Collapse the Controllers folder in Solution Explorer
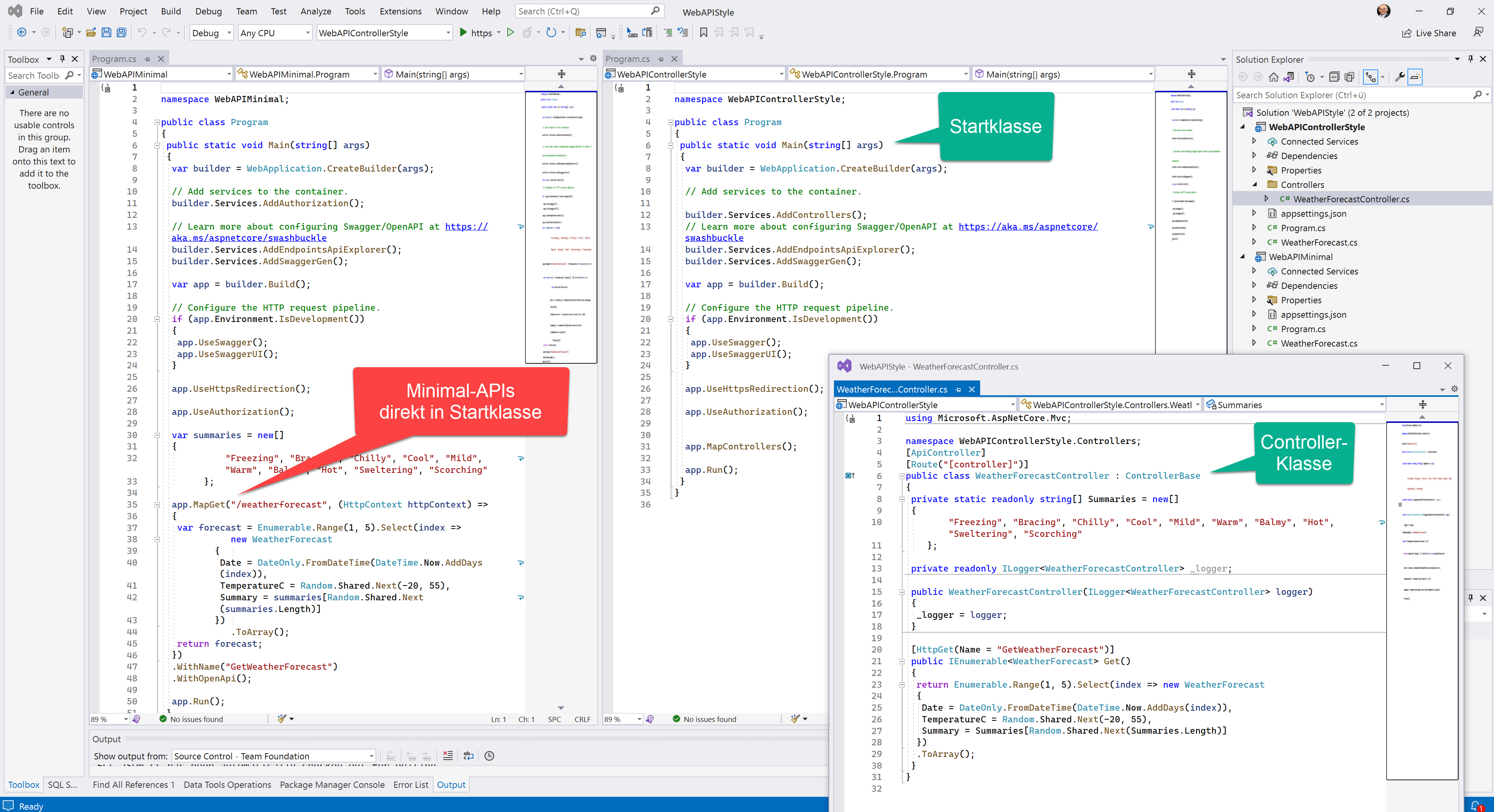Image resolution: width=1494 pixels, height=812 pixels. 1255,184
